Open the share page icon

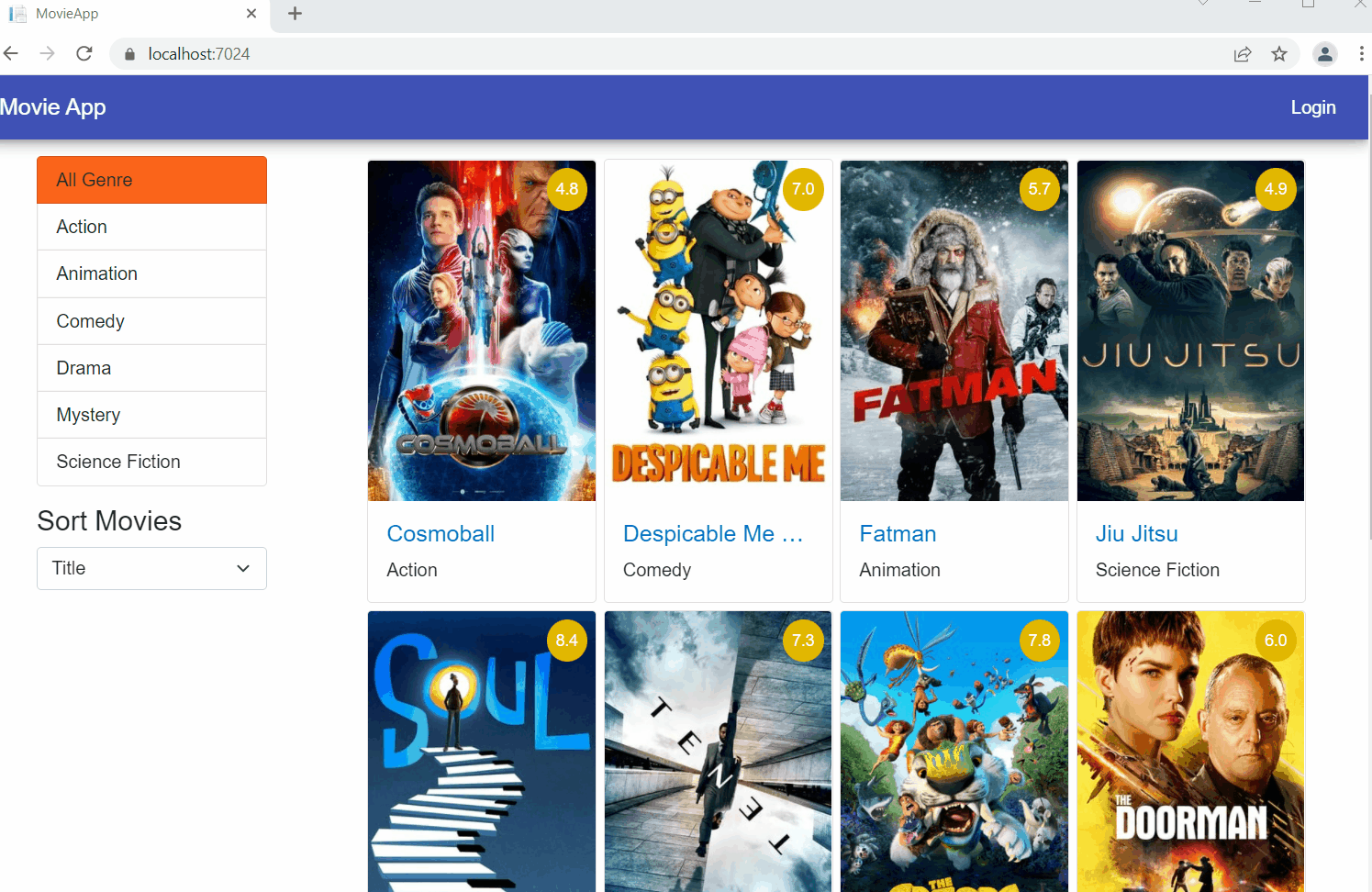(x=1242, y=54)
